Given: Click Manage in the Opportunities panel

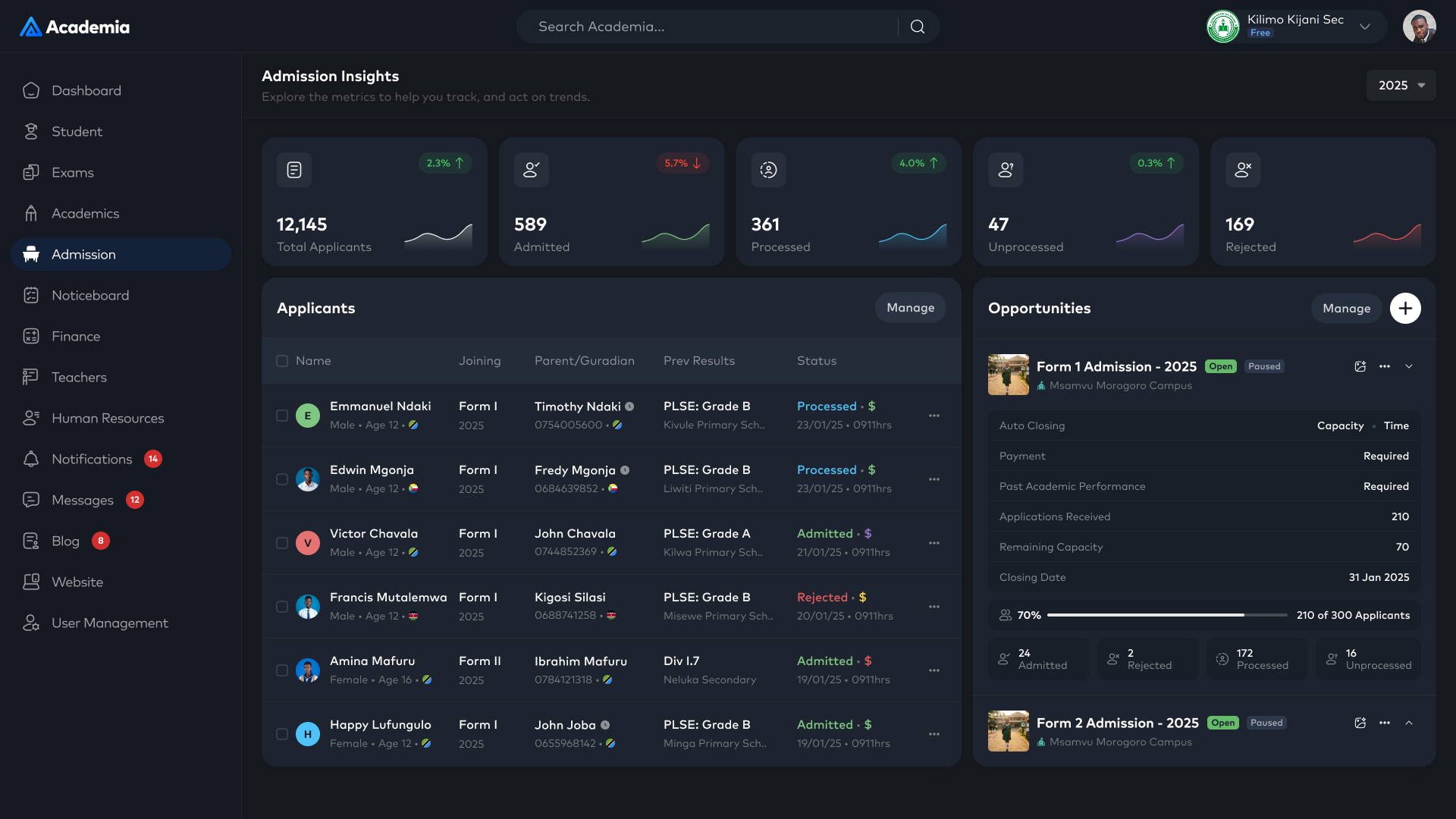Looking at the screenshot, I should [1346, 309].
